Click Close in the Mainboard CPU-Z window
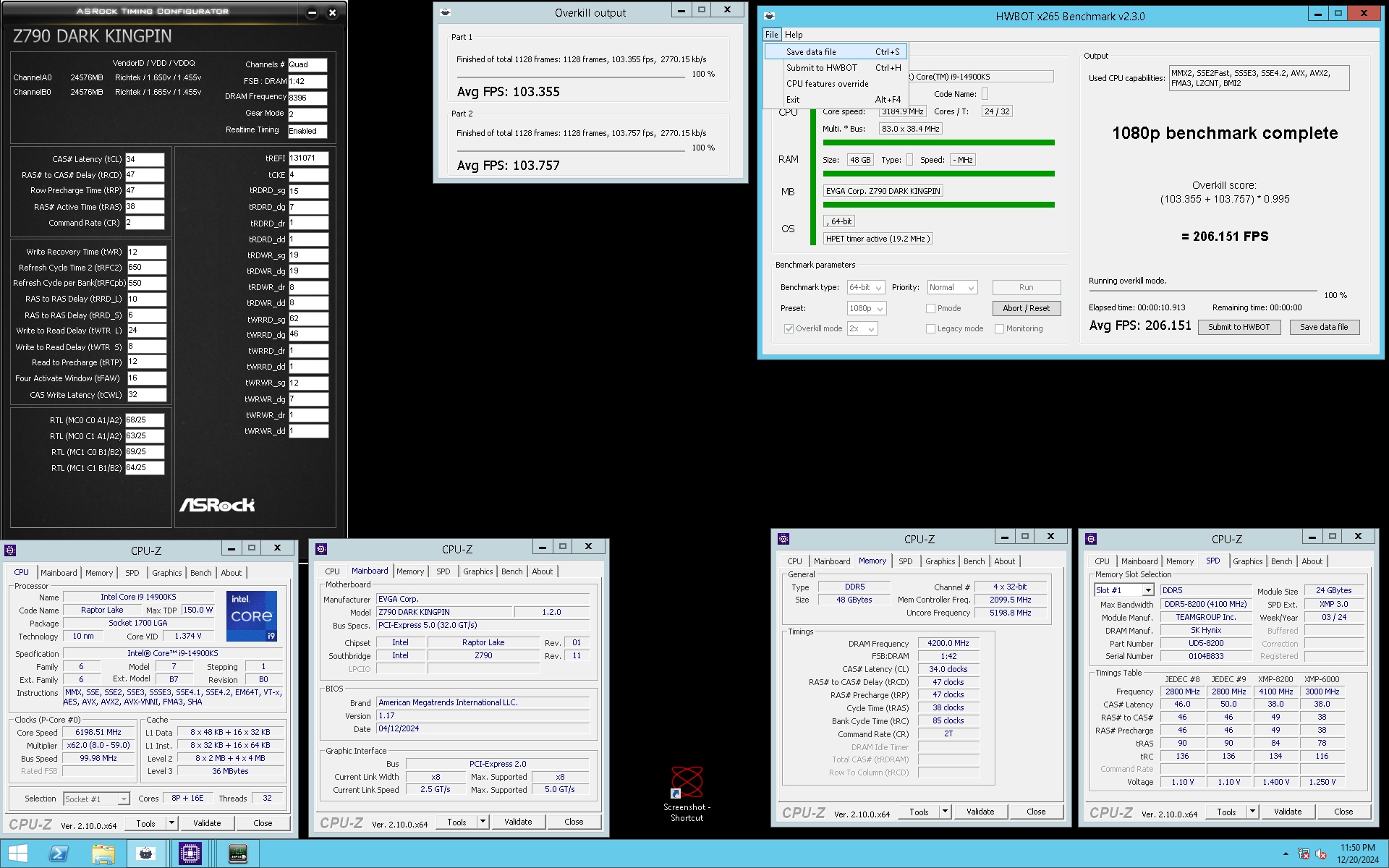 [x=574, y=822]
